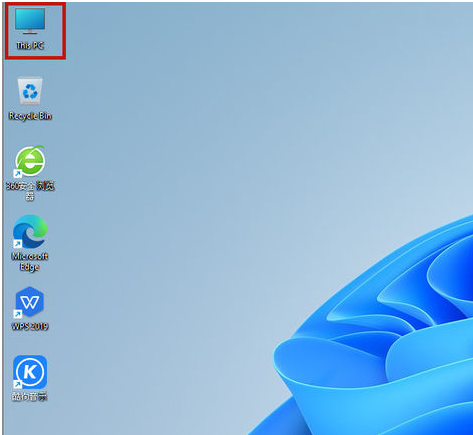Select the blue WPS 2019 hexagon icon
Screen dimensions: 473x435
tap(30, 302)
